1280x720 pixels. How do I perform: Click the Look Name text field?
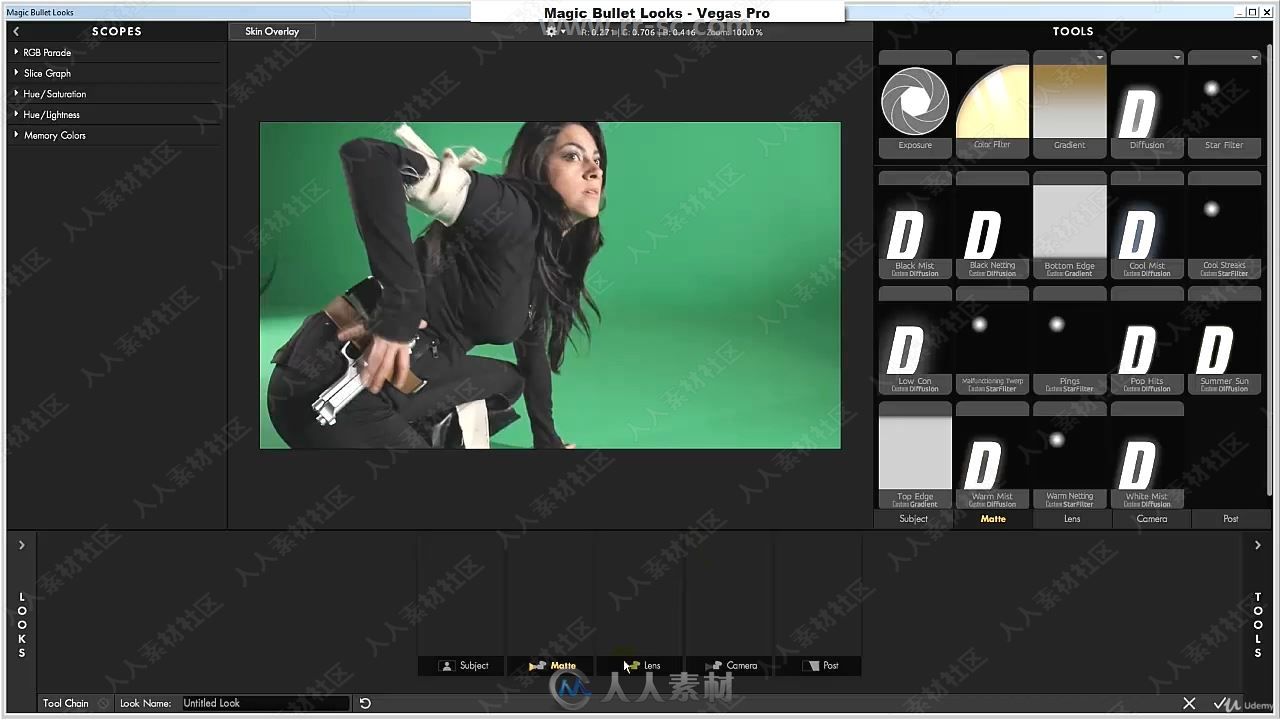(x=265, y=704)
